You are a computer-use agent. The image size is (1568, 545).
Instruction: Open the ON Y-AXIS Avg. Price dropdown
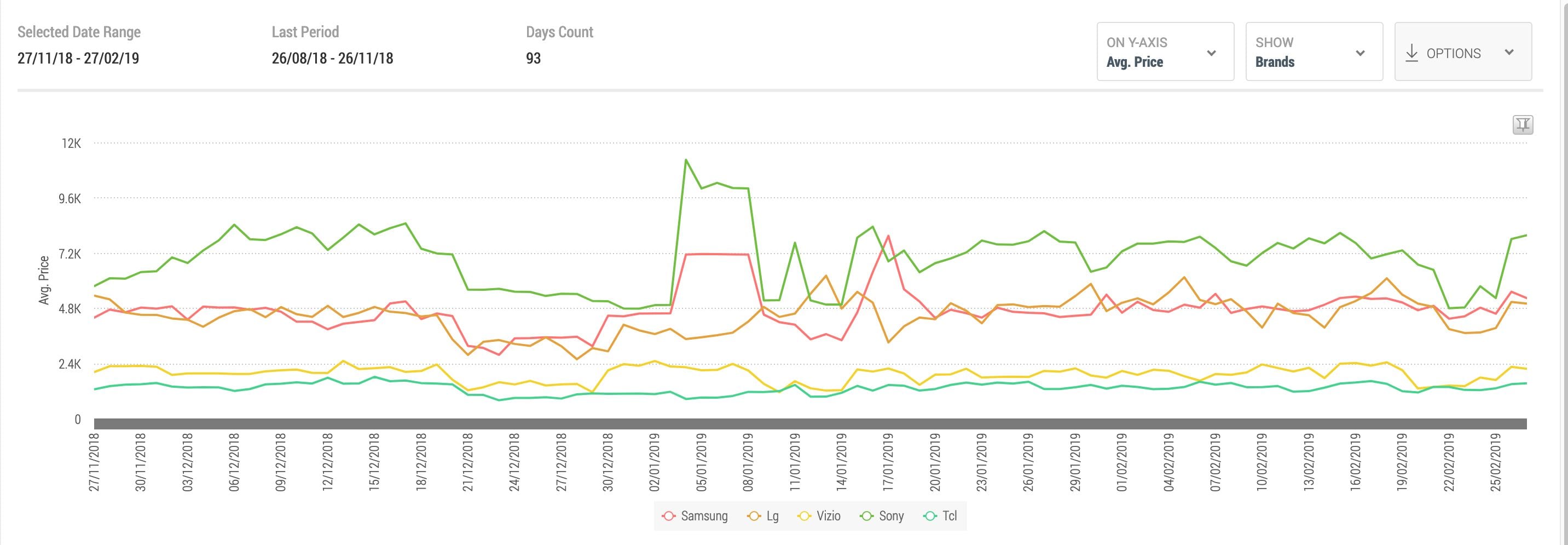tap(1165, 53)
